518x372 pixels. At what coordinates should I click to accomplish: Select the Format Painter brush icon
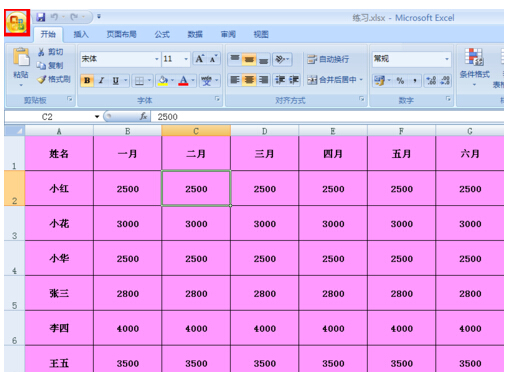tap(42, 79)
